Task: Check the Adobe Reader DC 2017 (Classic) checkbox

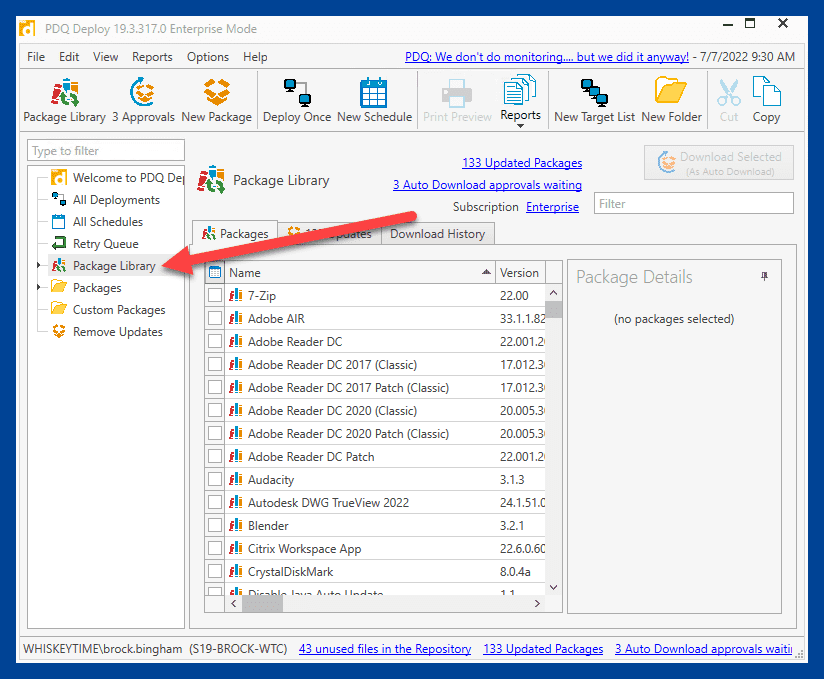Action: coord(214,365)
